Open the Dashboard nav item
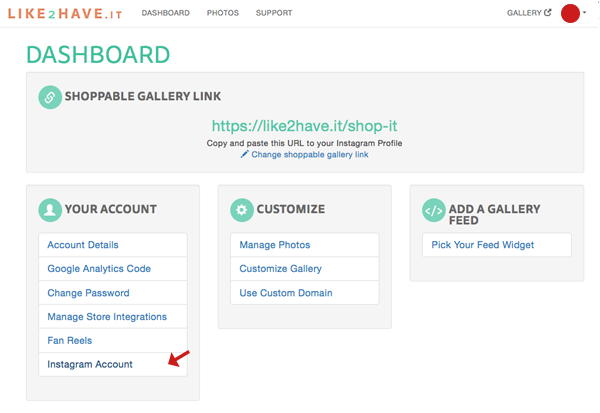Screen dimensions: 600x413 (166, 13)
